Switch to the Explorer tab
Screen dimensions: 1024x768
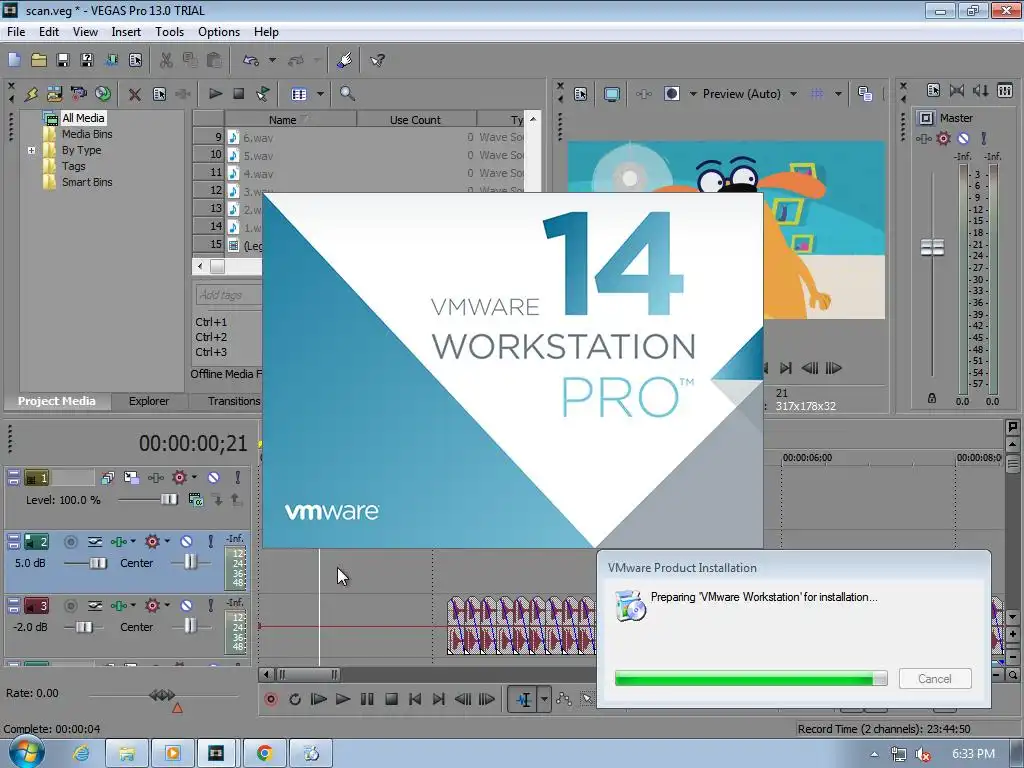pyautogui.click(x=149, y=401)
